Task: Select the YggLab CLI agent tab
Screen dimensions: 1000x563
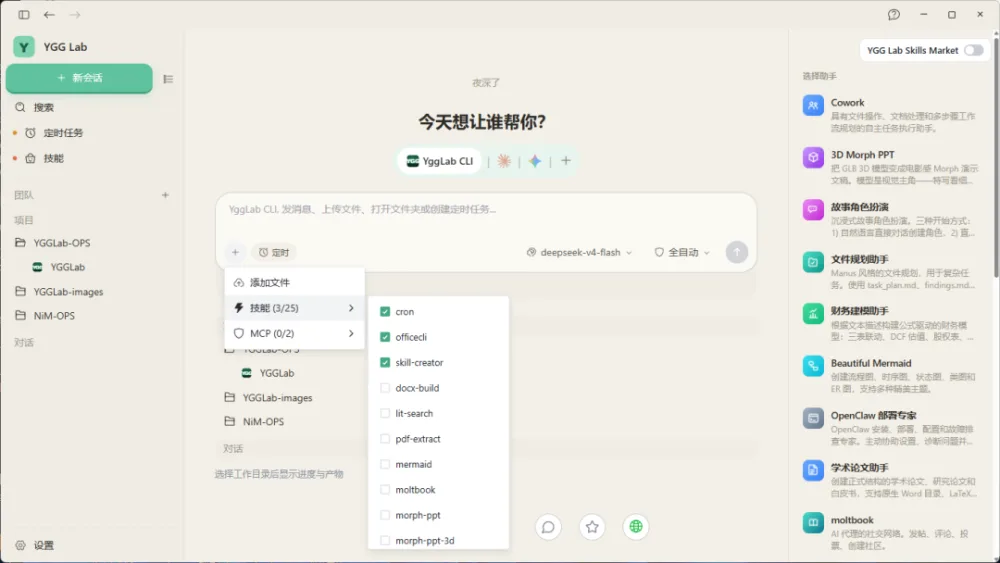Action: pos(440,161)
